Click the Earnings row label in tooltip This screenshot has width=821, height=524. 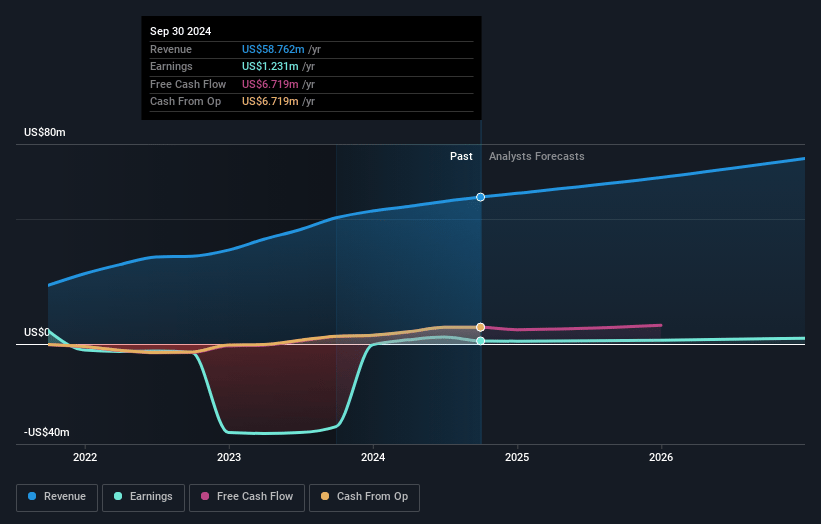[x=171, y=66]
